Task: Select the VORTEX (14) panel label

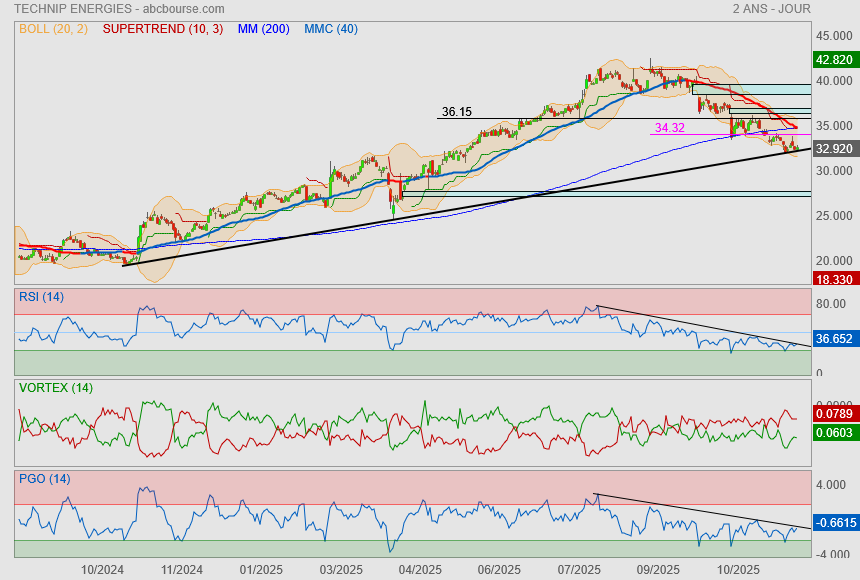Action: (55, 387)
